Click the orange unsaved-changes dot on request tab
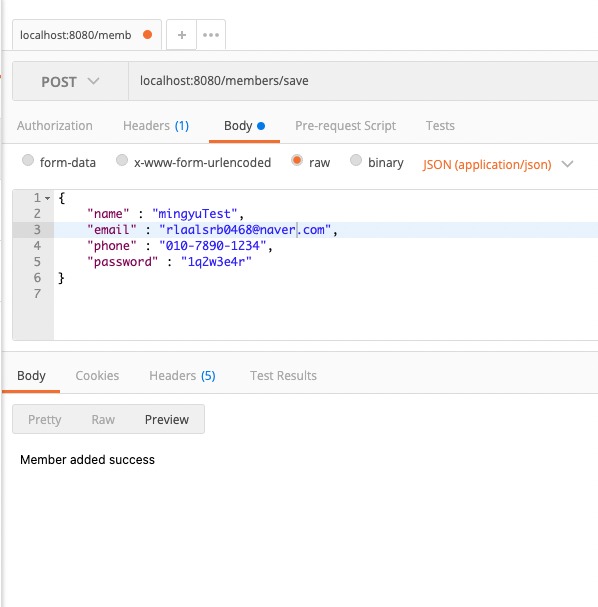Screen dimensions: 598x607 [147, 35]
